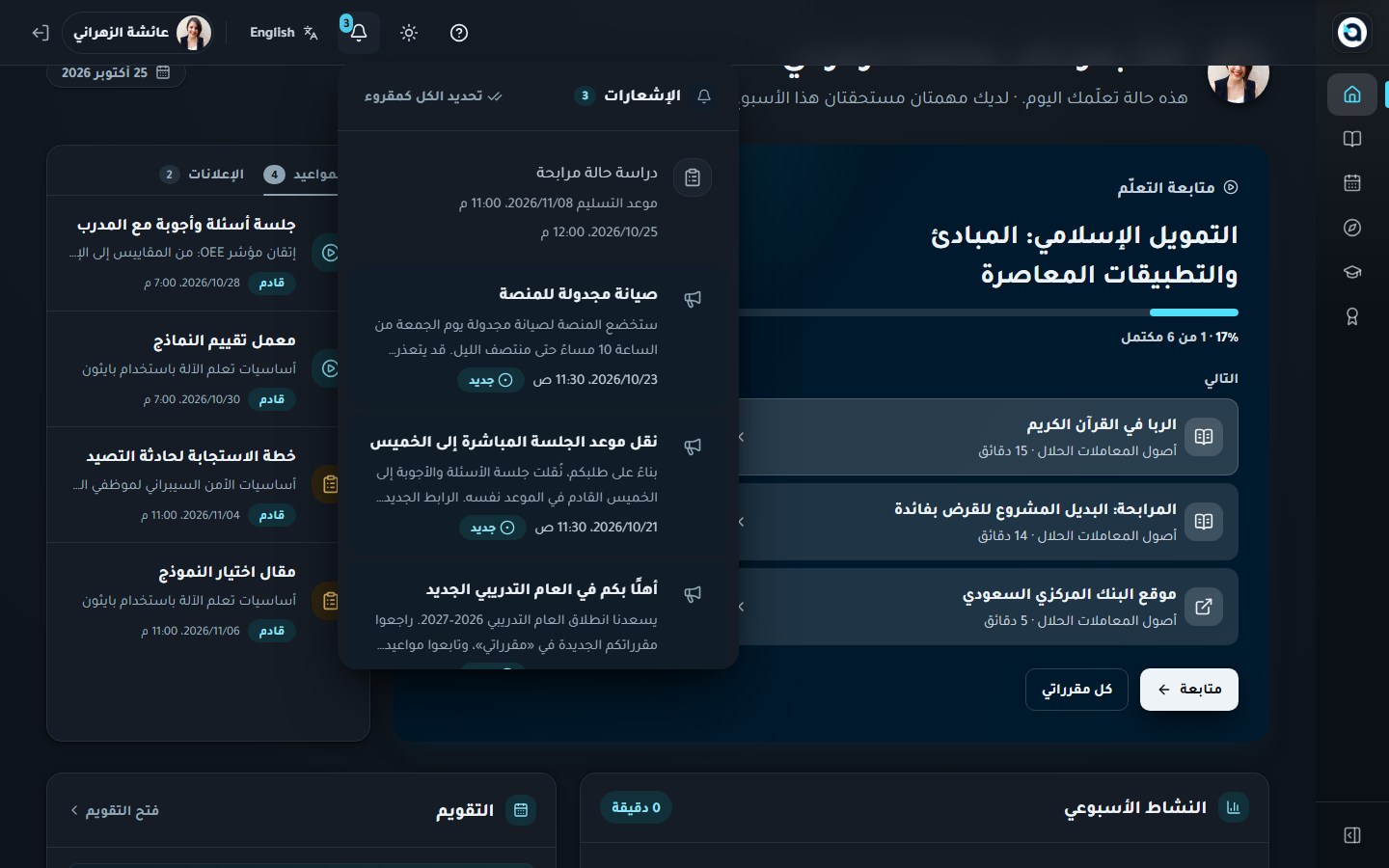The width and height of the screenshot is (1389, 868).
Task: Click the platform logo at top
Action: click(1352, 32)
